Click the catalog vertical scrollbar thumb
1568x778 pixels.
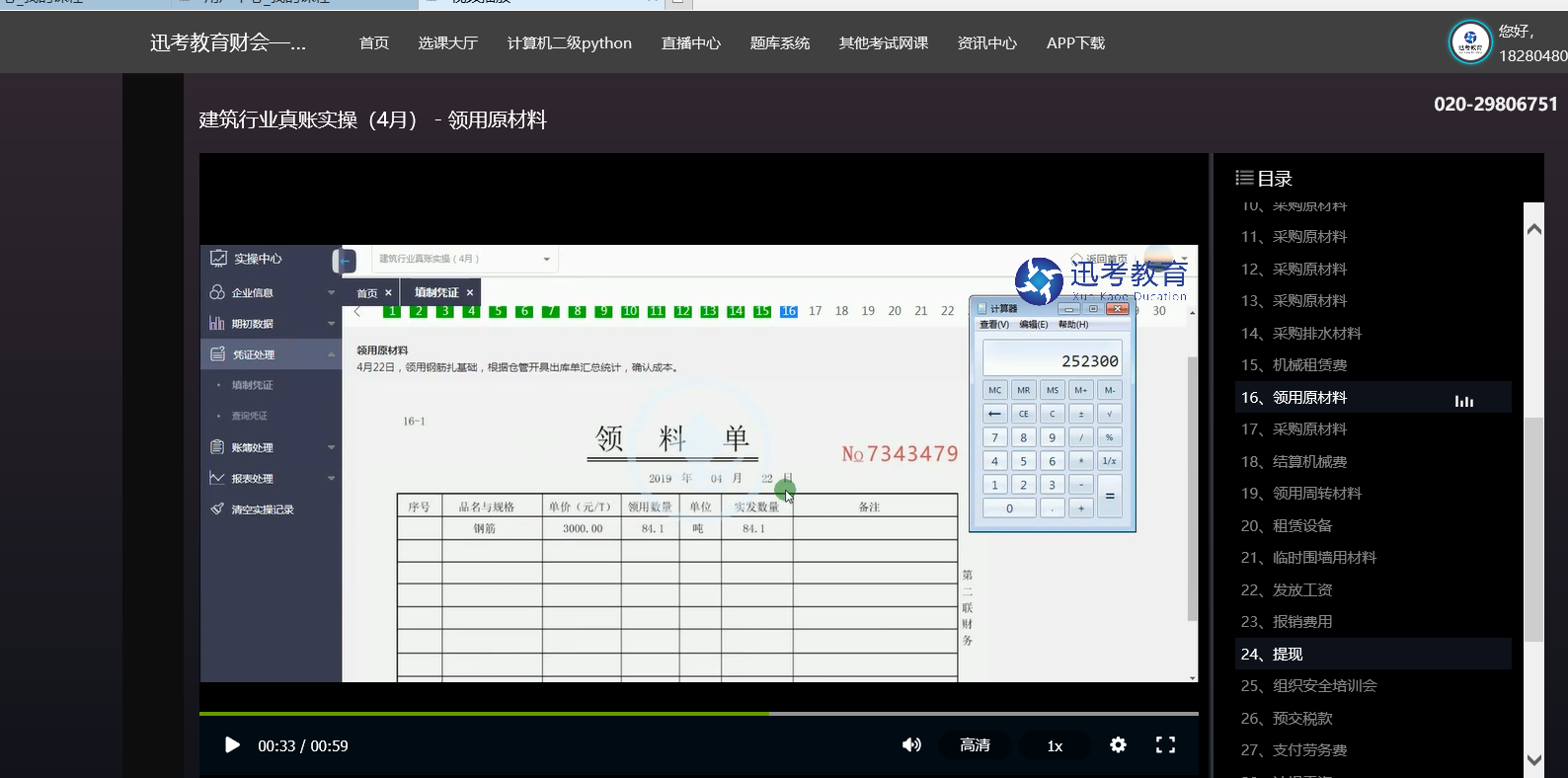click(1533, 528)
